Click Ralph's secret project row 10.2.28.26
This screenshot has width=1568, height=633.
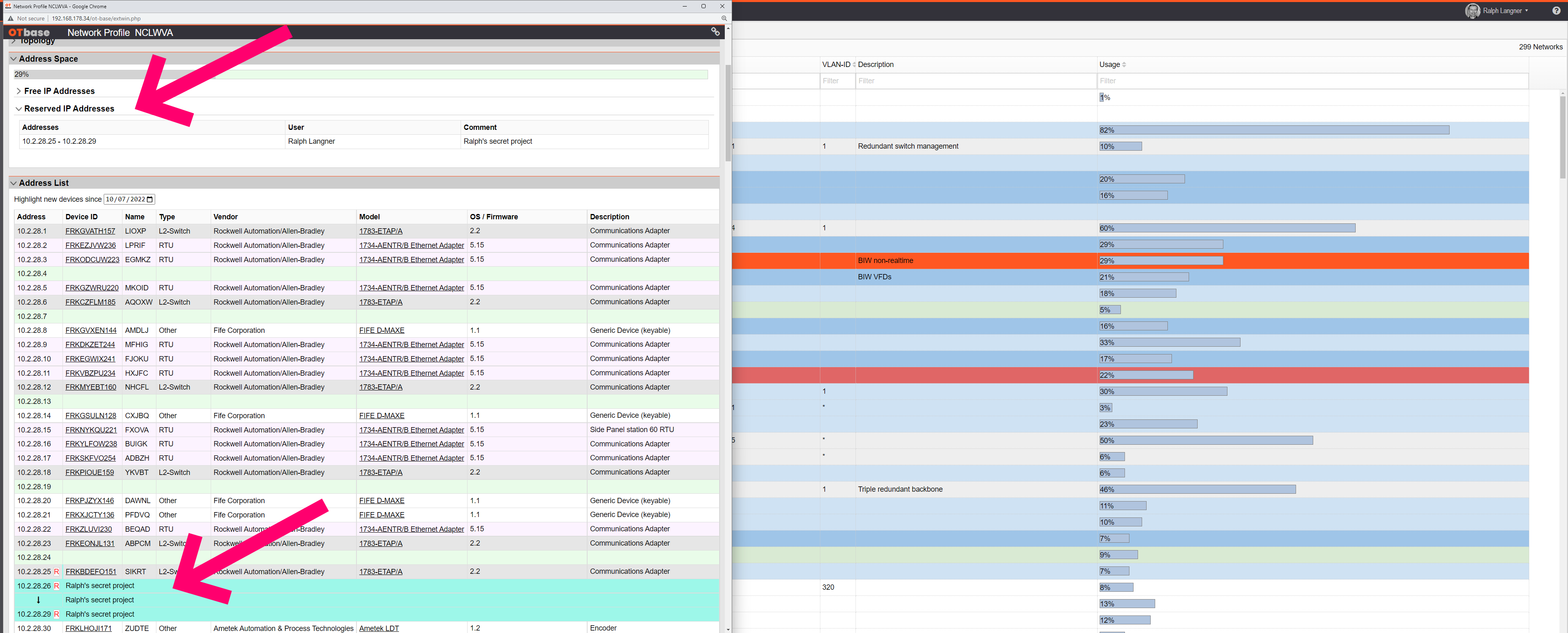coord(366,586)
